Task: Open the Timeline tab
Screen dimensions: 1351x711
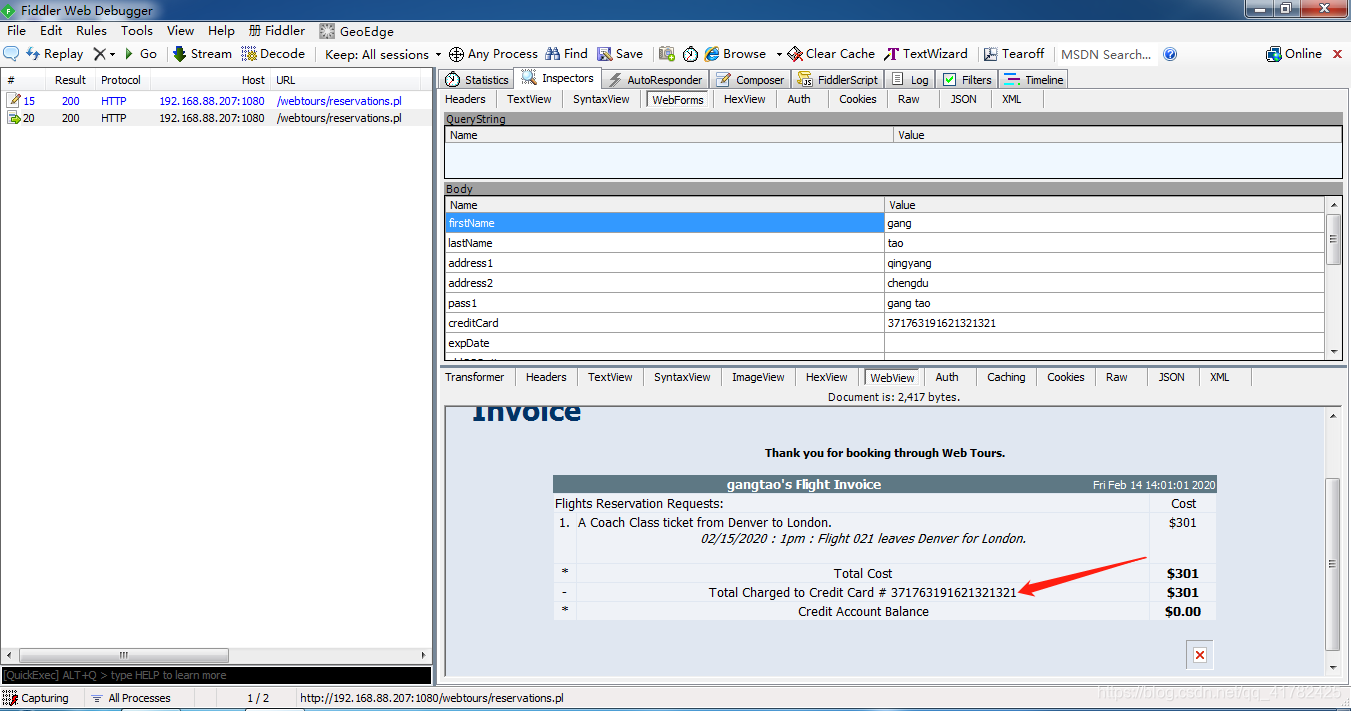Action: click(1034, 79)
